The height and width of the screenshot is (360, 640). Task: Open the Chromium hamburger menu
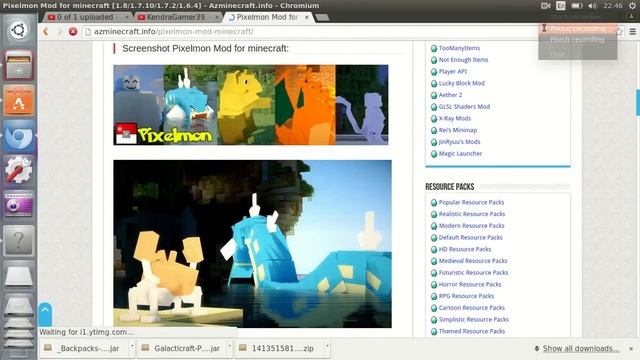[x=633, y=31]
